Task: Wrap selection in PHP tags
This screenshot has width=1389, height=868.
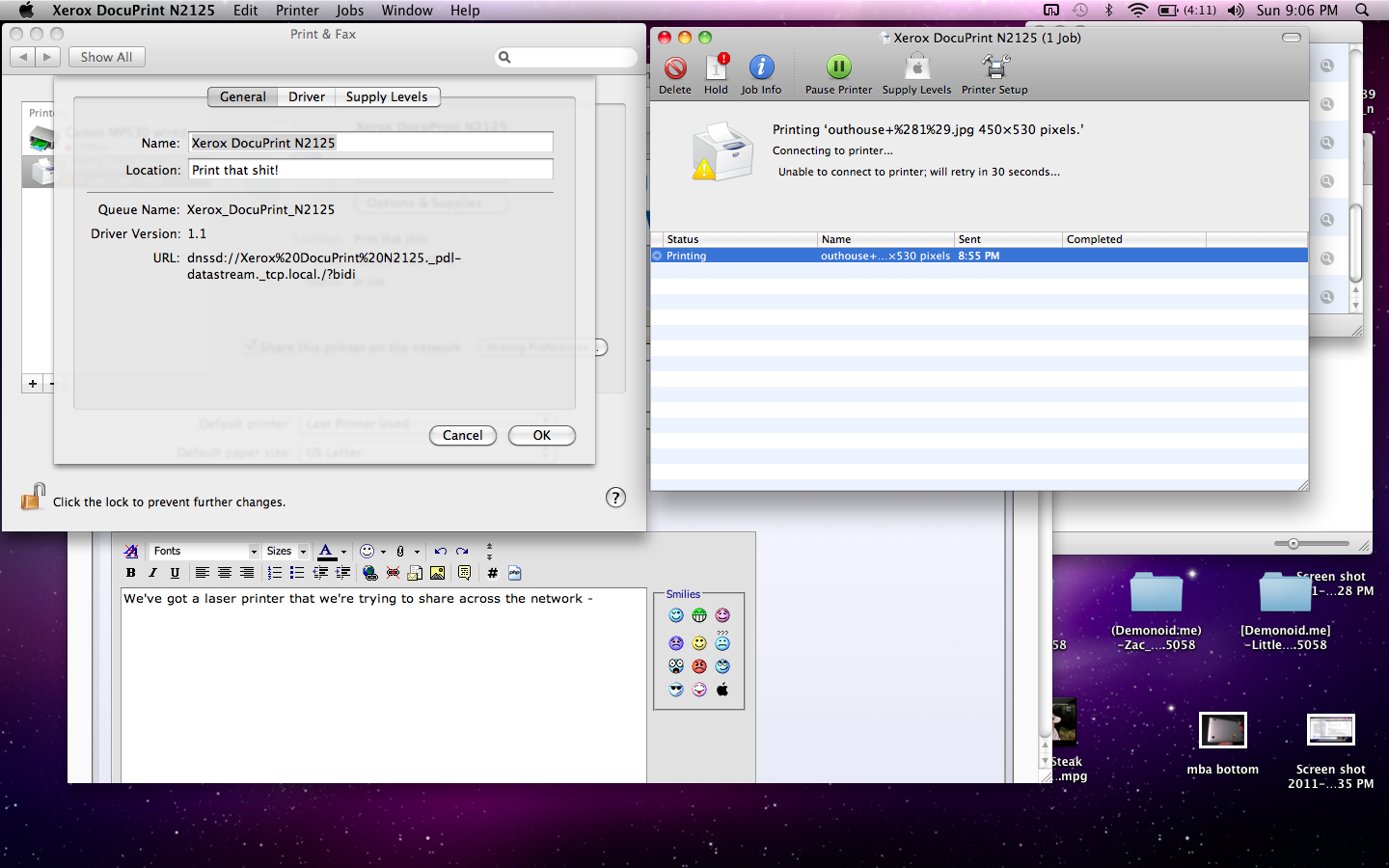Action: click(515, 573)
